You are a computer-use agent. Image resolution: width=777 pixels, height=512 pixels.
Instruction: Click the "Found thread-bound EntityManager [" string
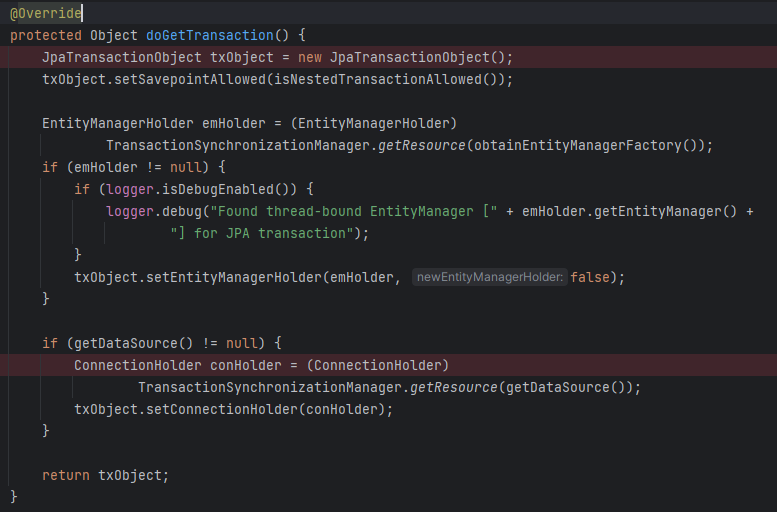point(354,212)
